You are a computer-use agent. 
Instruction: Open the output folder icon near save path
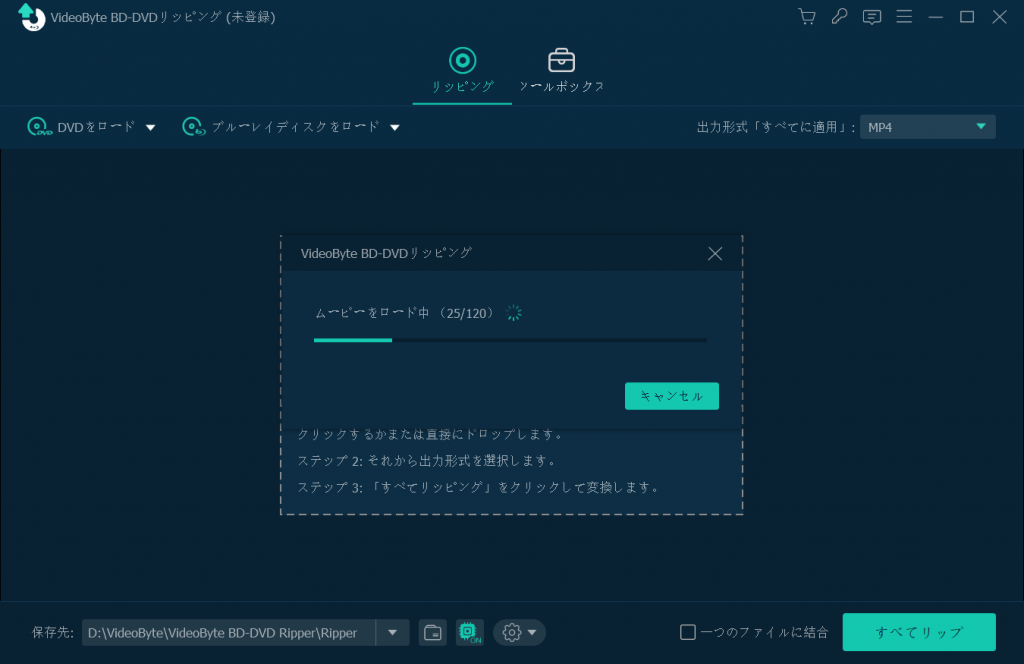(432, 632)
